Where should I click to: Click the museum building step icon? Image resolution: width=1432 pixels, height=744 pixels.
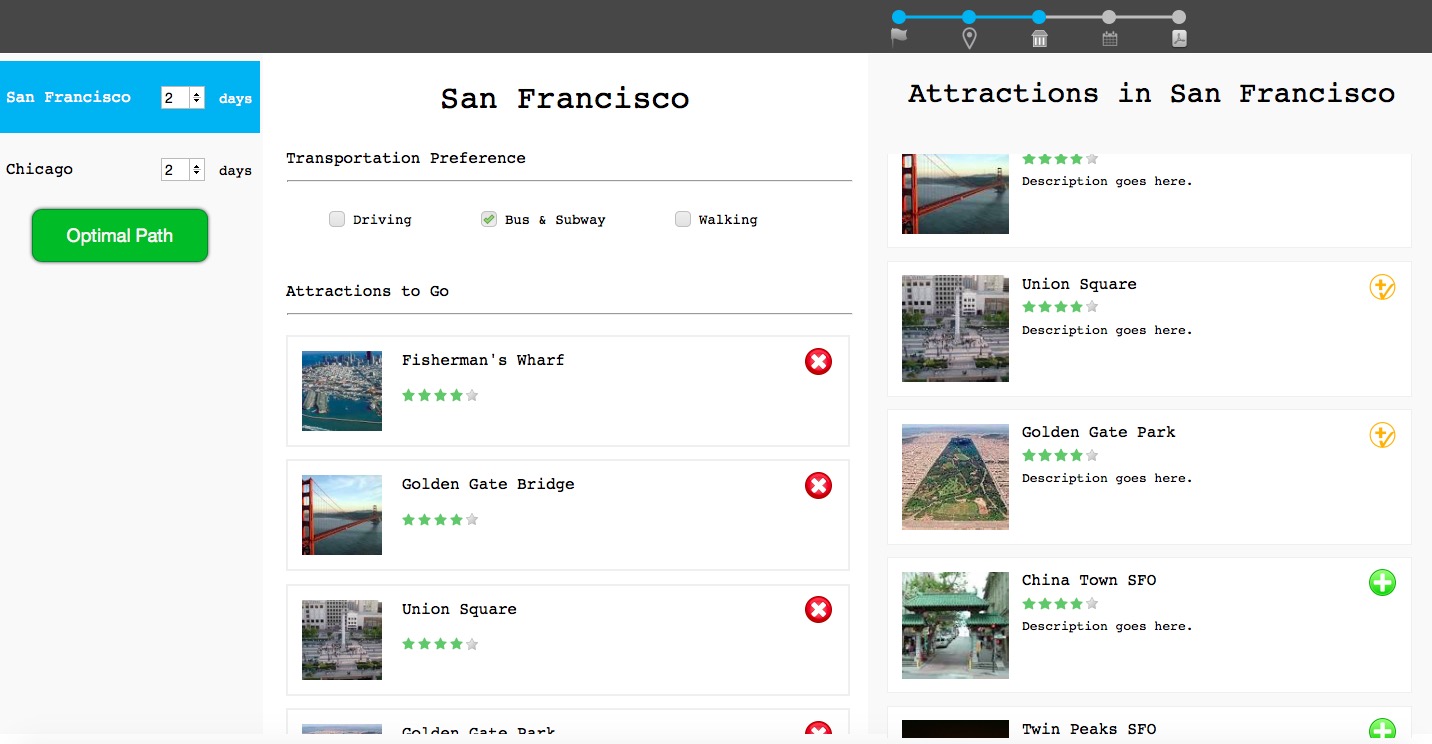[1039, 39]
